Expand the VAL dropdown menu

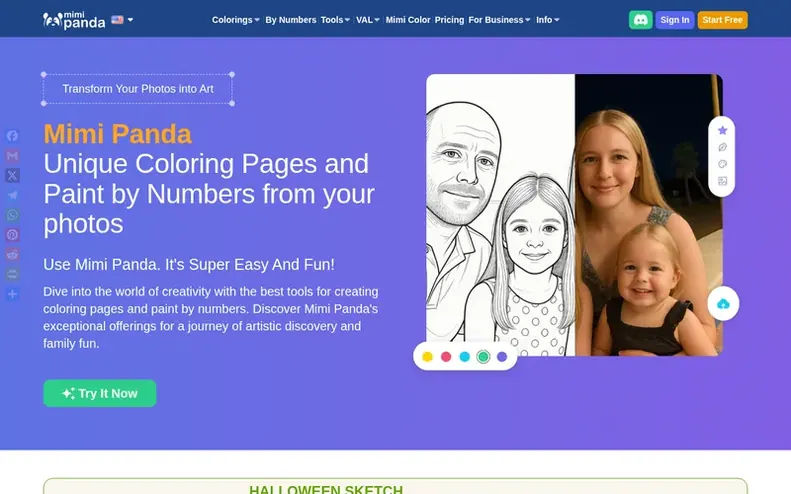[367, 20]
